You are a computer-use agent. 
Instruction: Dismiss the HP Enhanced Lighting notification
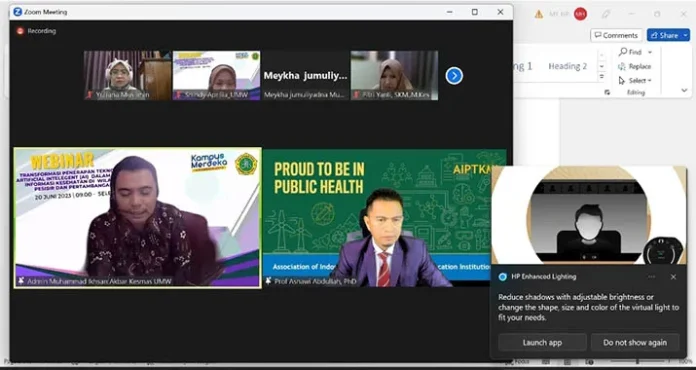pos(673,277)
